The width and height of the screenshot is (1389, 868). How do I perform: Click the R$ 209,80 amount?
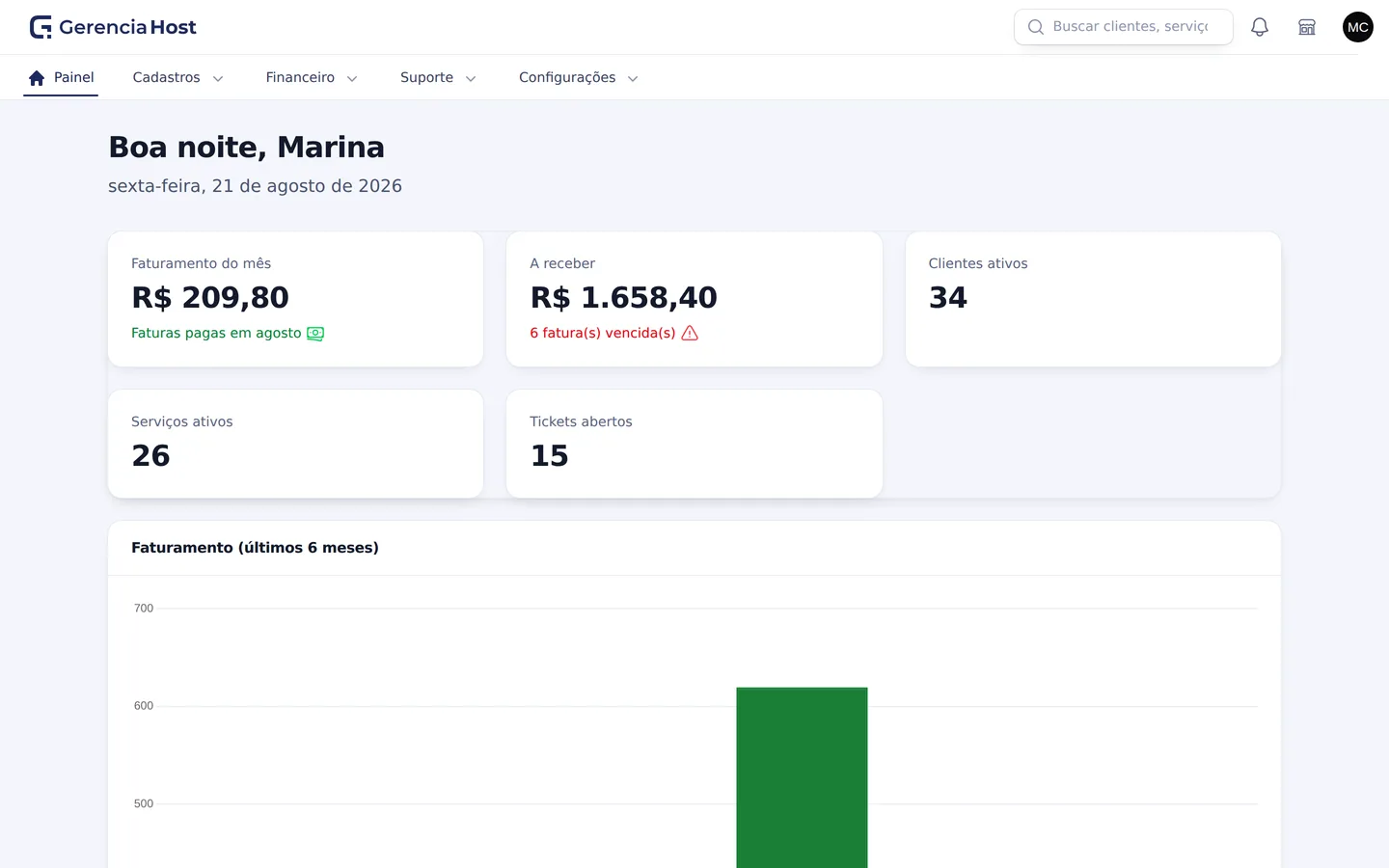210,297
